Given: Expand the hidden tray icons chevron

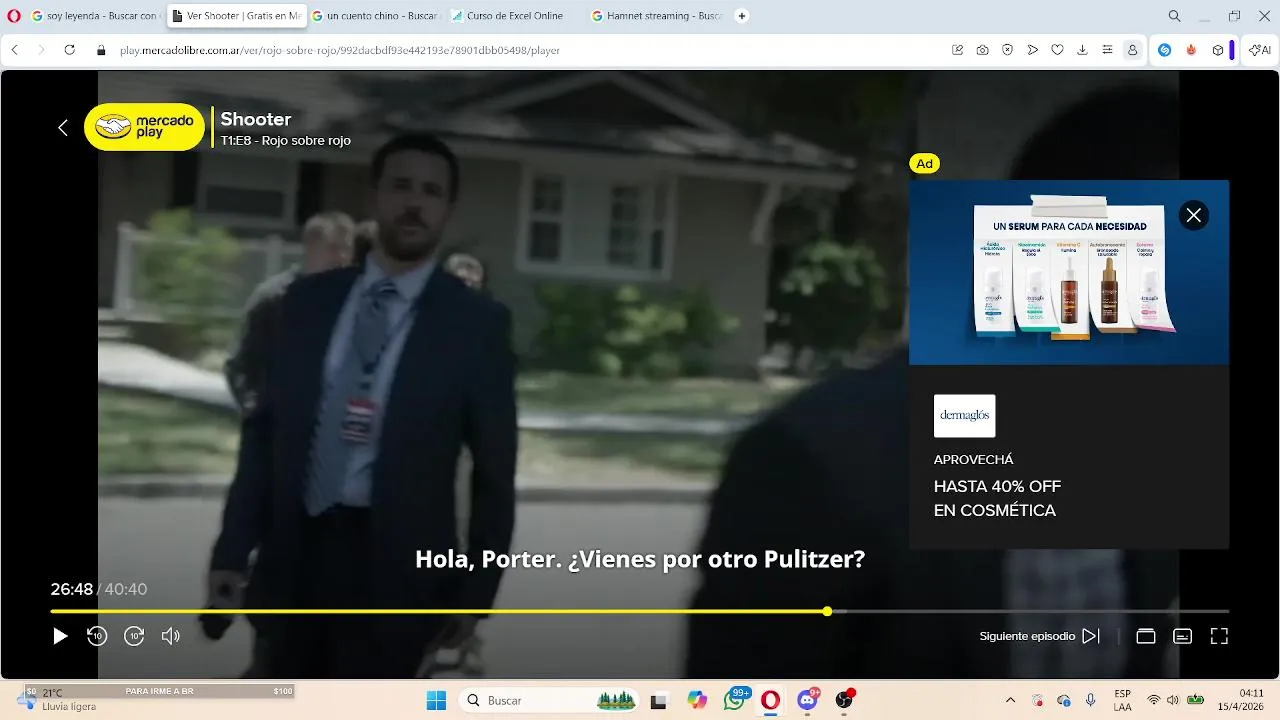Looking at the screenshot, I should [x=1010, y=700].
